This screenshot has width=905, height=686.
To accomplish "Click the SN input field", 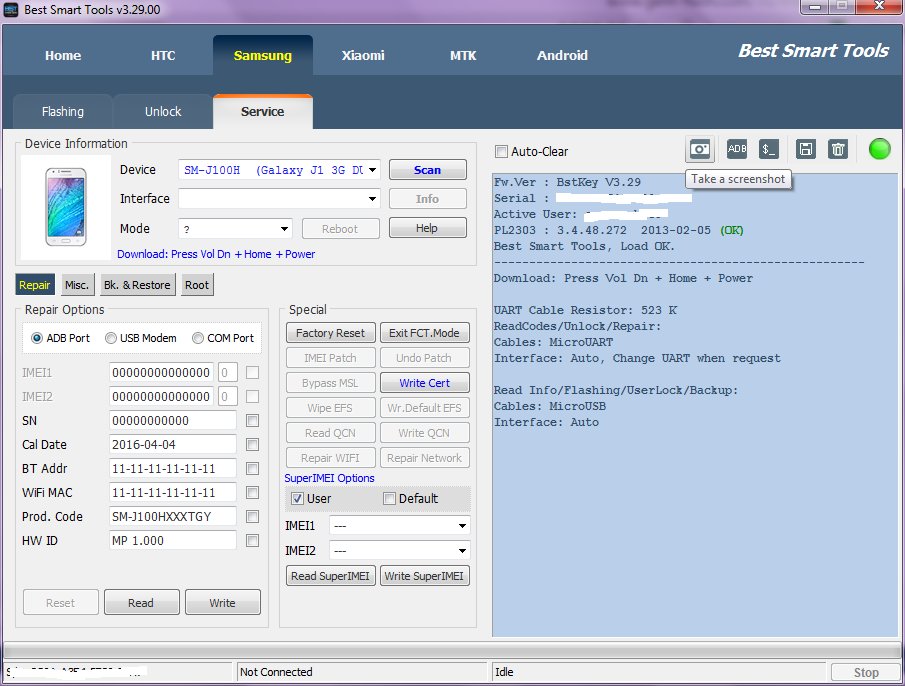I will tap(173, 421).
